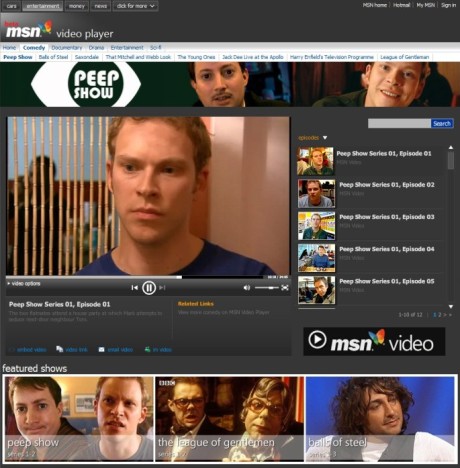Open featured show peep show tile
460x468 pixels.
[x=79, y=419]
